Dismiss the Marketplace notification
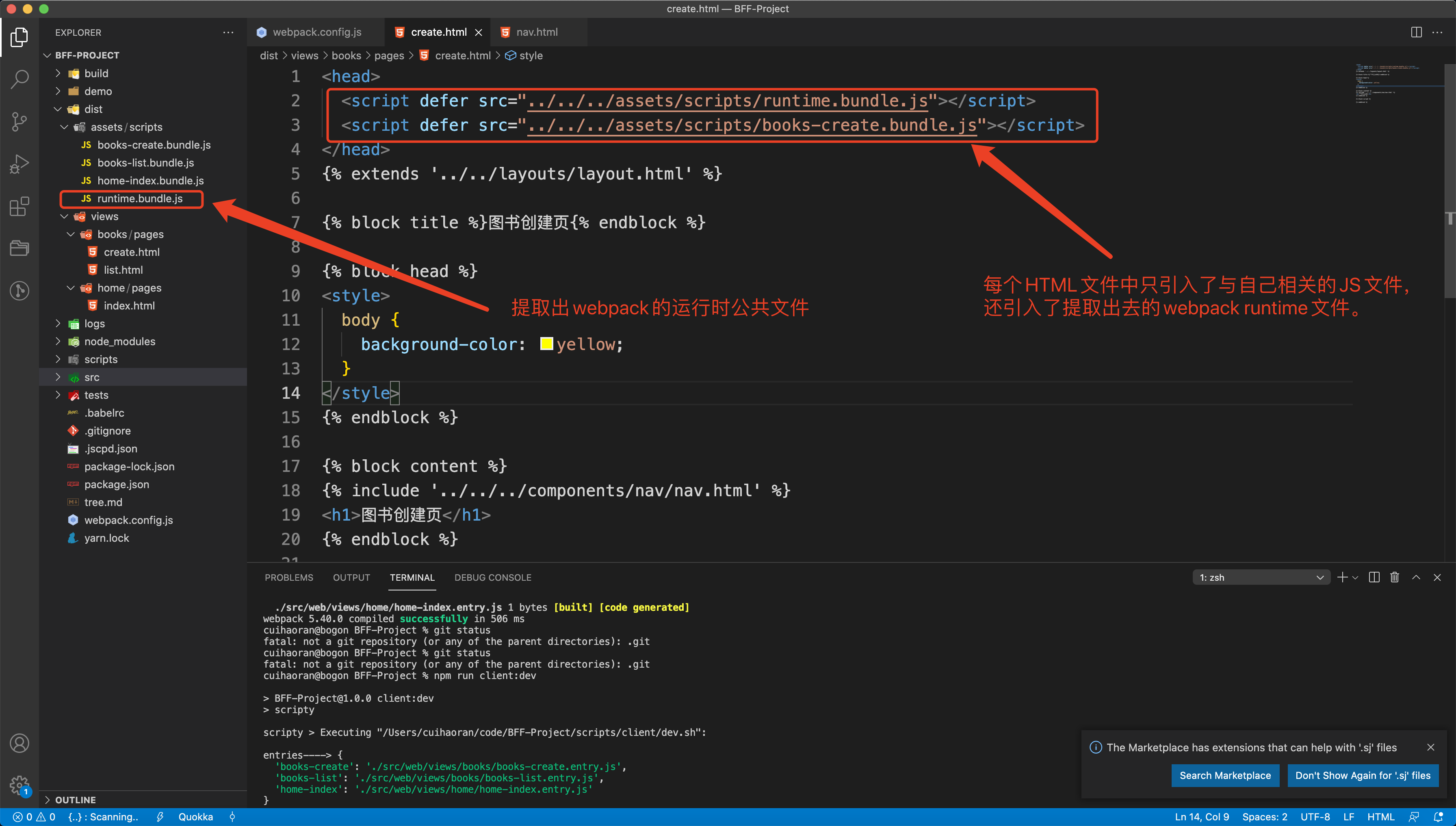Screen dimensions: 1456x826 (1430, 747)
